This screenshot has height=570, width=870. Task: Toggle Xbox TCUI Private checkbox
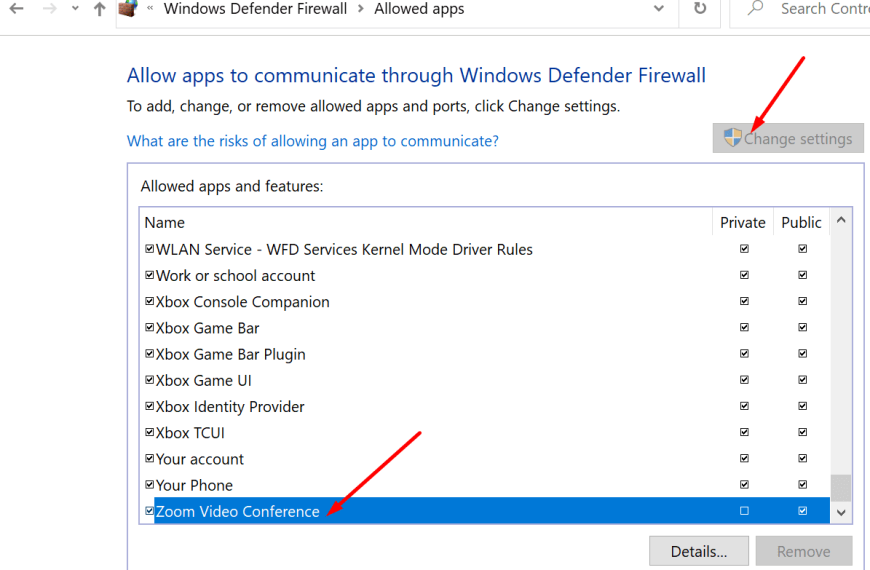point(744,432)
